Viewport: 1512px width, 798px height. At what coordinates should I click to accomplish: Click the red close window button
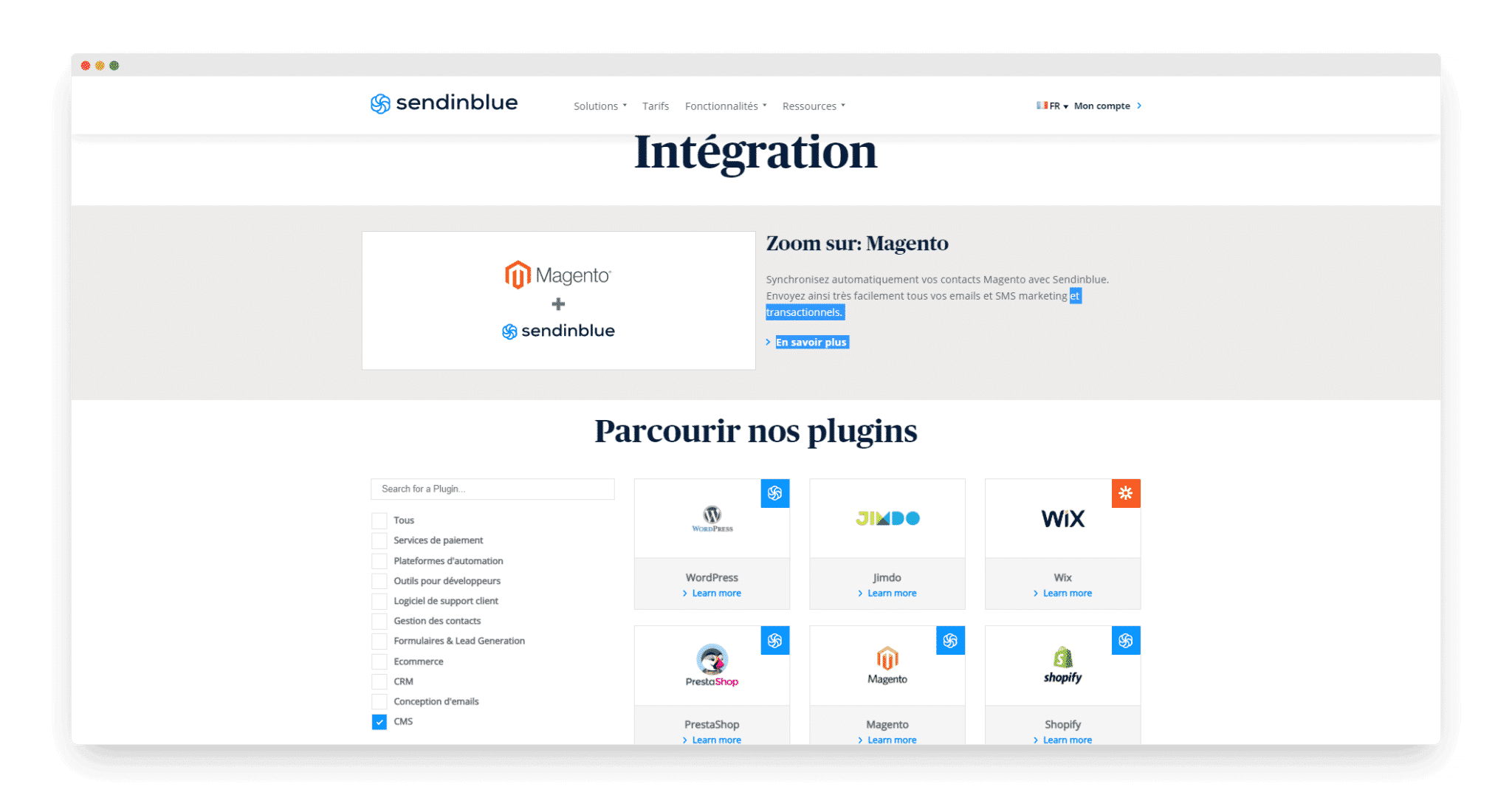pos(86,66)
